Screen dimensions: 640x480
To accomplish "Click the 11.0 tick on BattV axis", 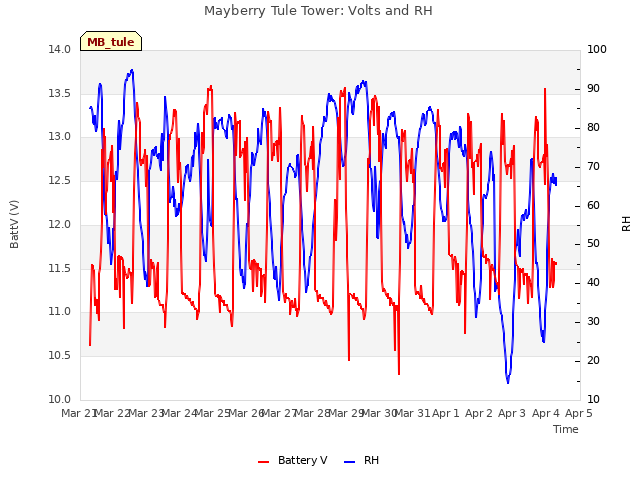I will coord(59,312).
